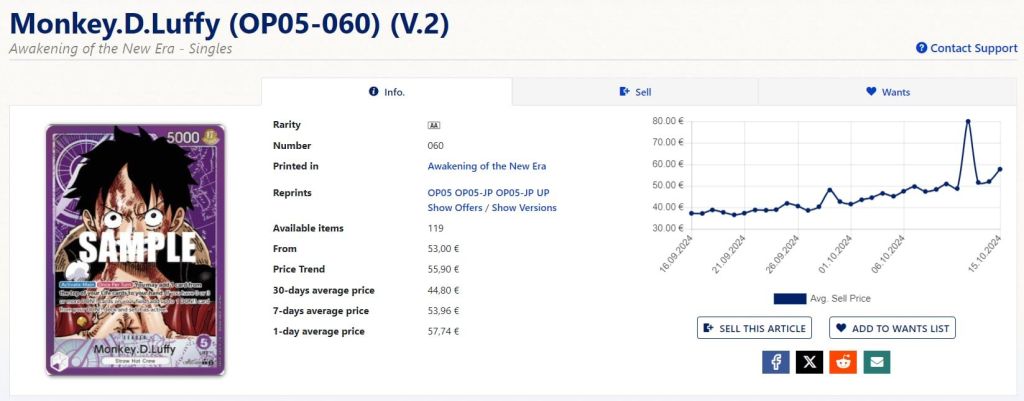This screenshot has width=1024, height=401.
Task: Share this card on Facebook
Action: pos(775,361)
